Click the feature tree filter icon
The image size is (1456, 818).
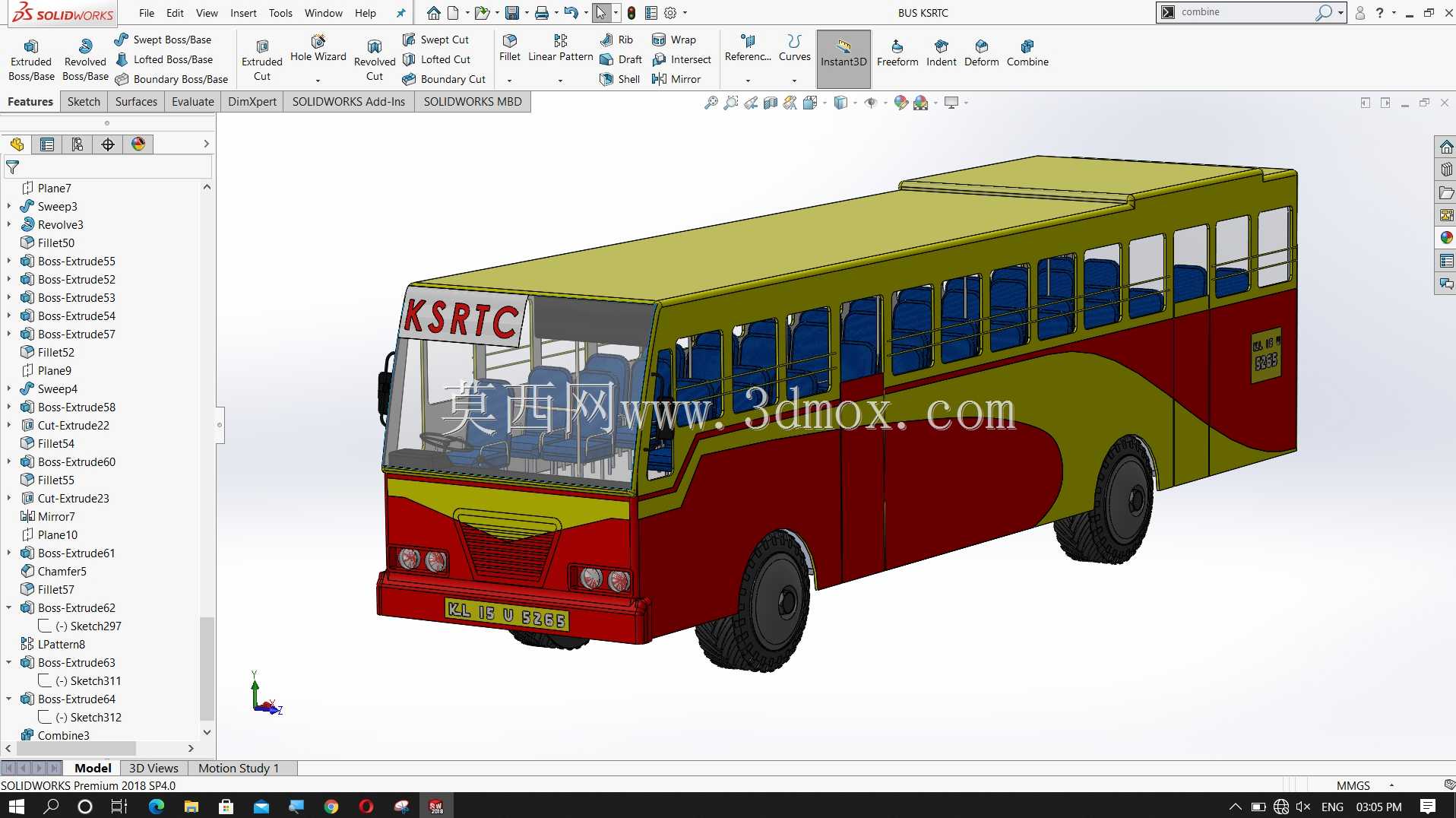click(13, 167)
